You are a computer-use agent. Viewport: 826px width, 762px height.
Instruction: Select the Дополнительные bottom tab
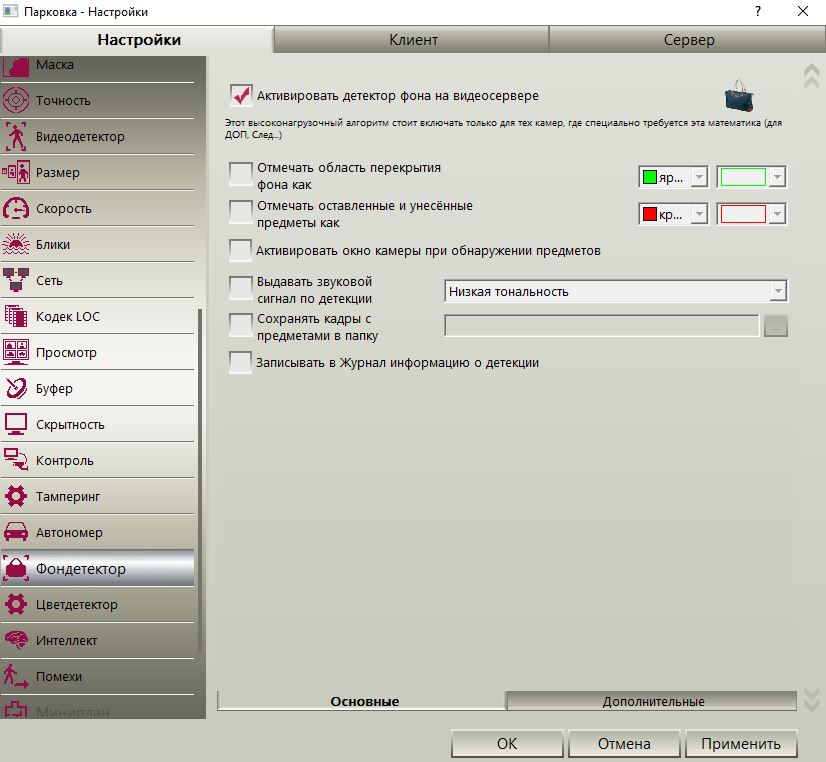[653, 701]
